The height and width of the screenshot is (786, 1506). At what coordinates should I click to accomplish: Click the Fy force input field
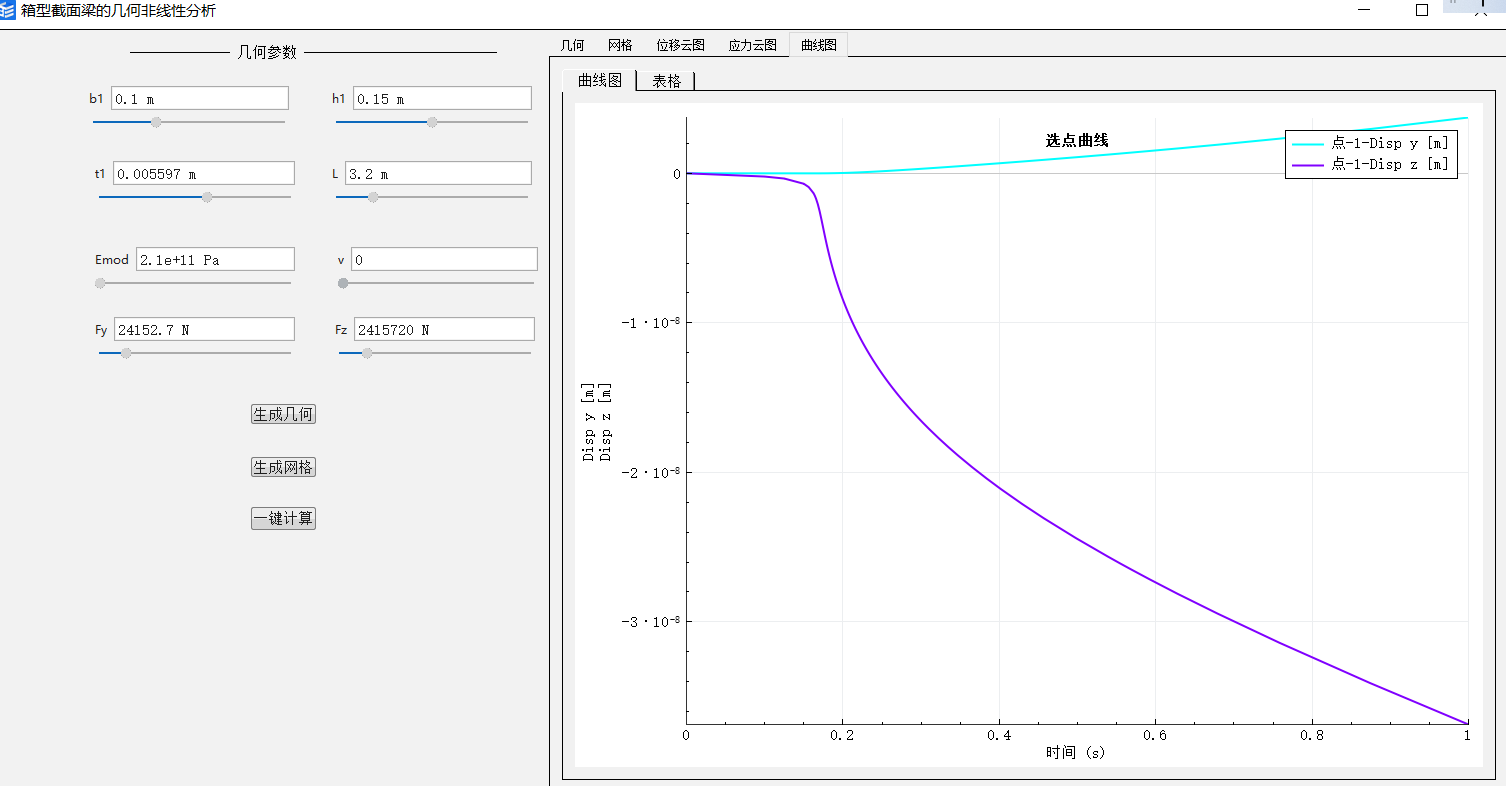coord(204,329)
